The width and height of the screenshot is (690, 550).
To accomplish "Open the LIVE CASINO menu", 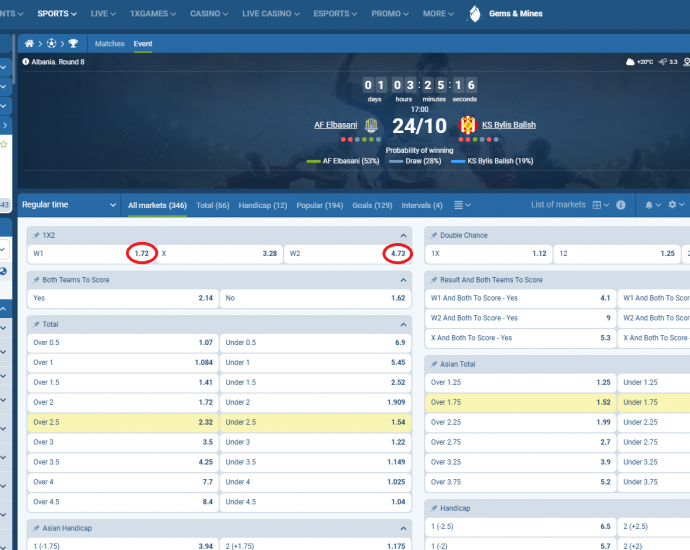I will 271,14.
